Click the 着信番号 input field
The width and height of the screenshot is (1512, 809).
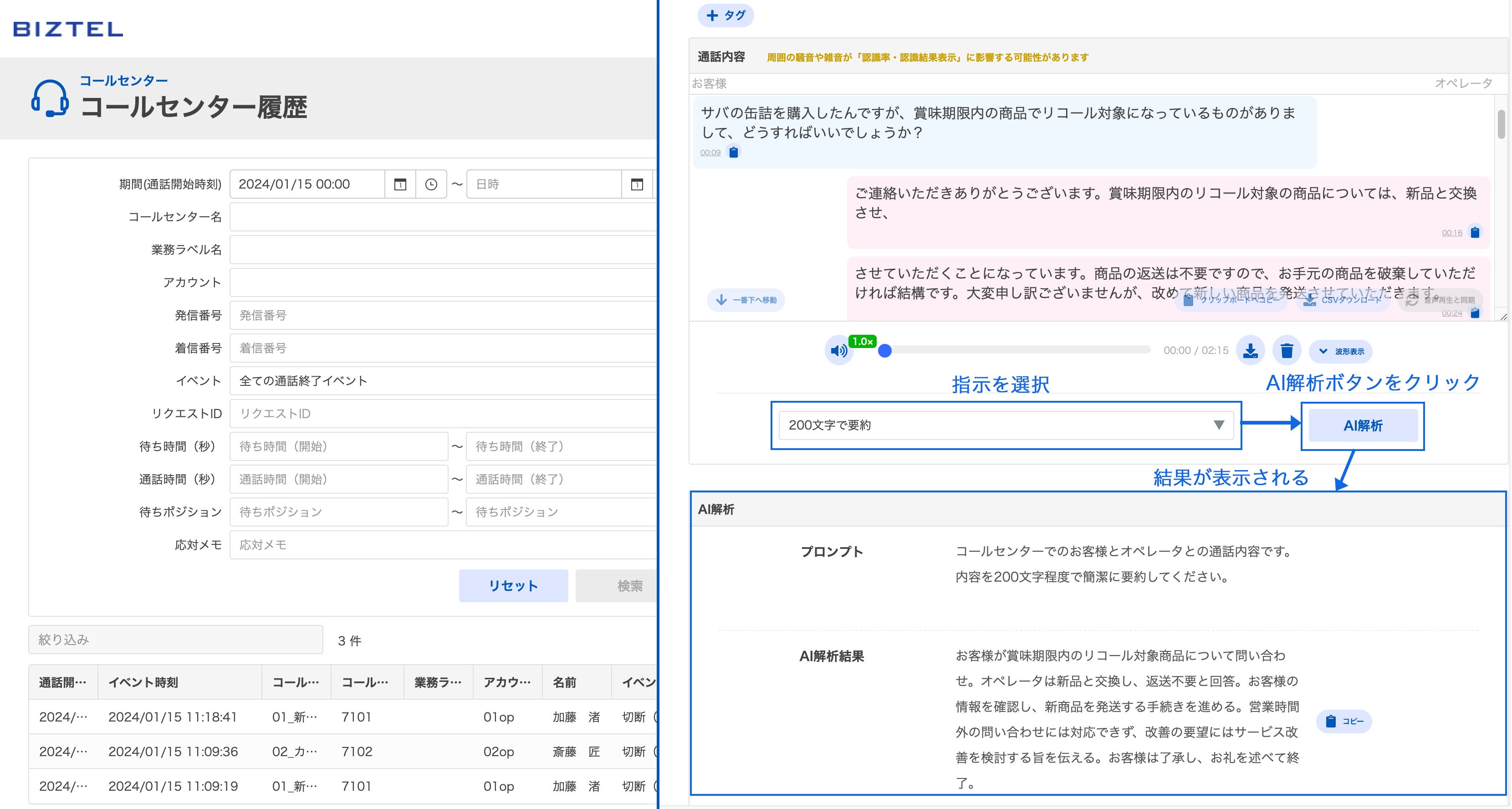443,348
